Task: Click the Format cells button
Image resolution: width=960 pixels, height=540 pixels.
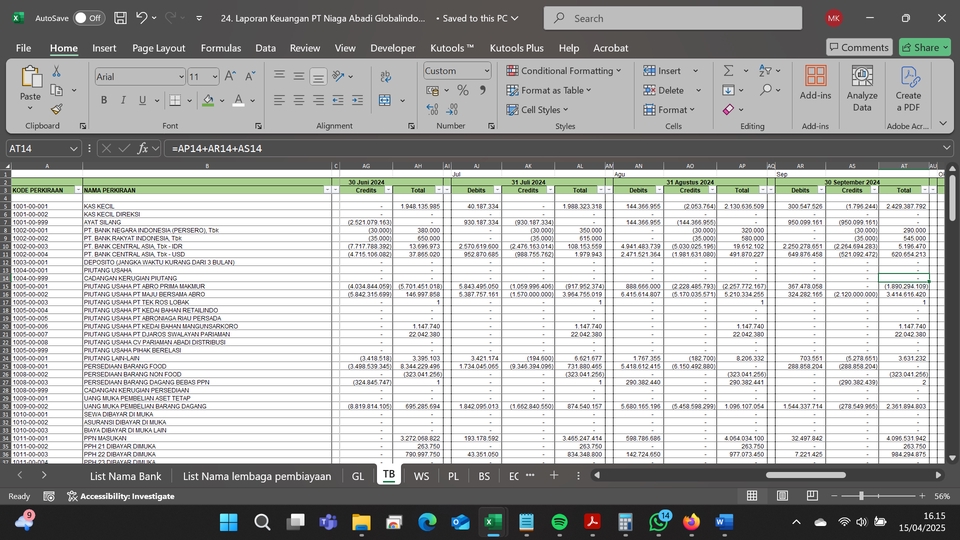Action: click(669, 110)
